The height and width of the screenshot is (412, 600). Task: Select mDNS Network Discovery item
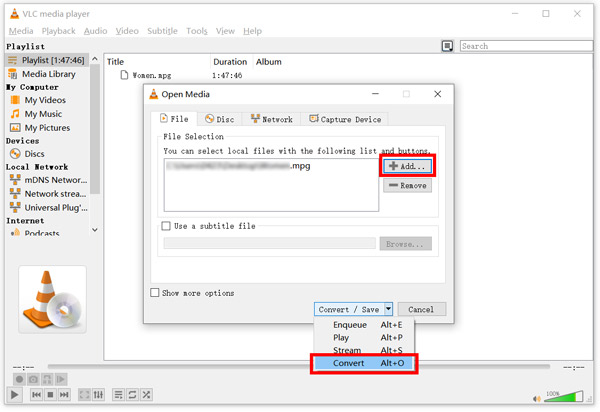click(x=47, y=180)
